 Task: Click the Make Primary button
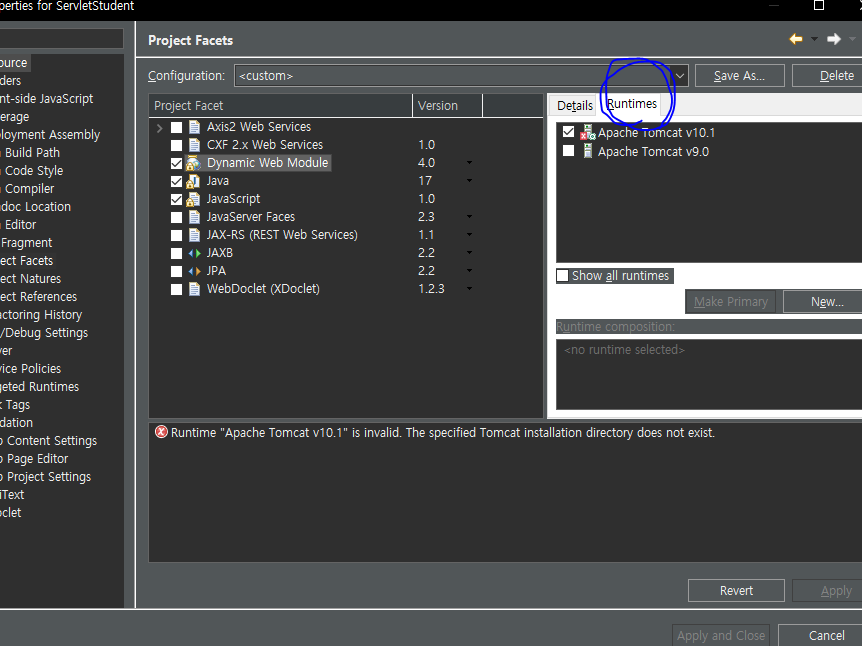[x=731, y=302]
